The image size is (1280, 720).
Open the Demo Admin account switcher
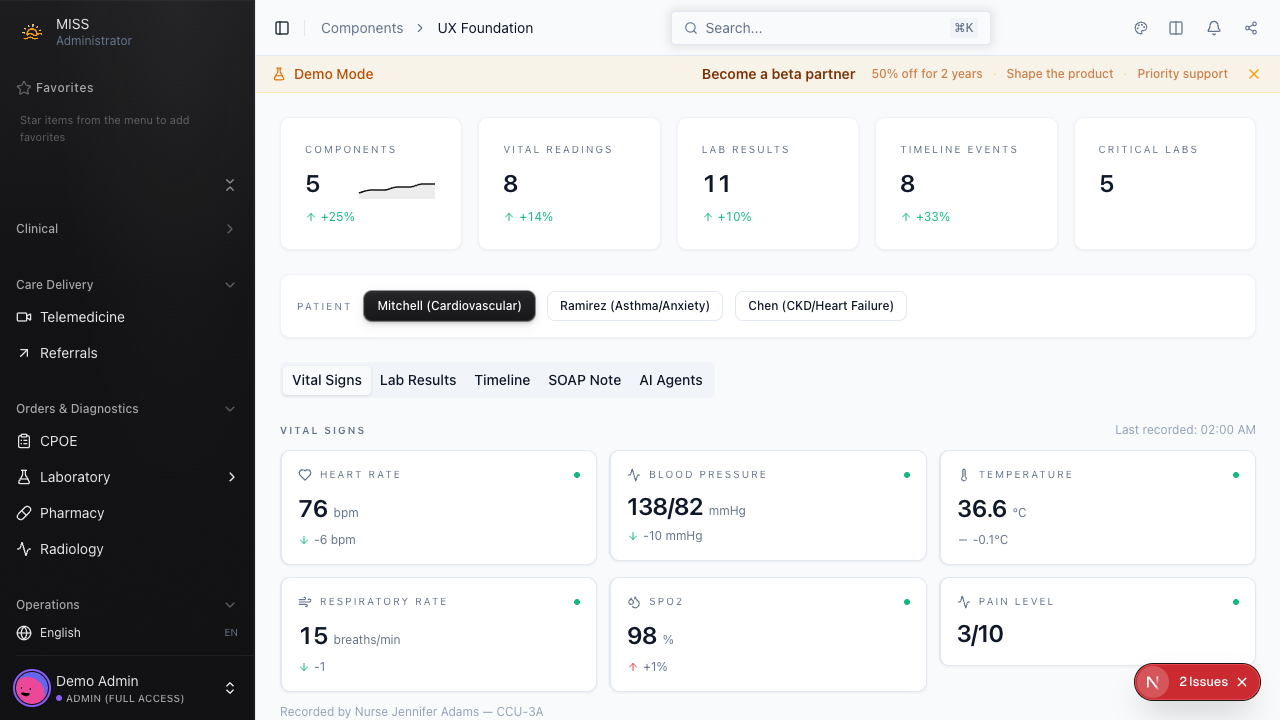click(x=229, y=688)
